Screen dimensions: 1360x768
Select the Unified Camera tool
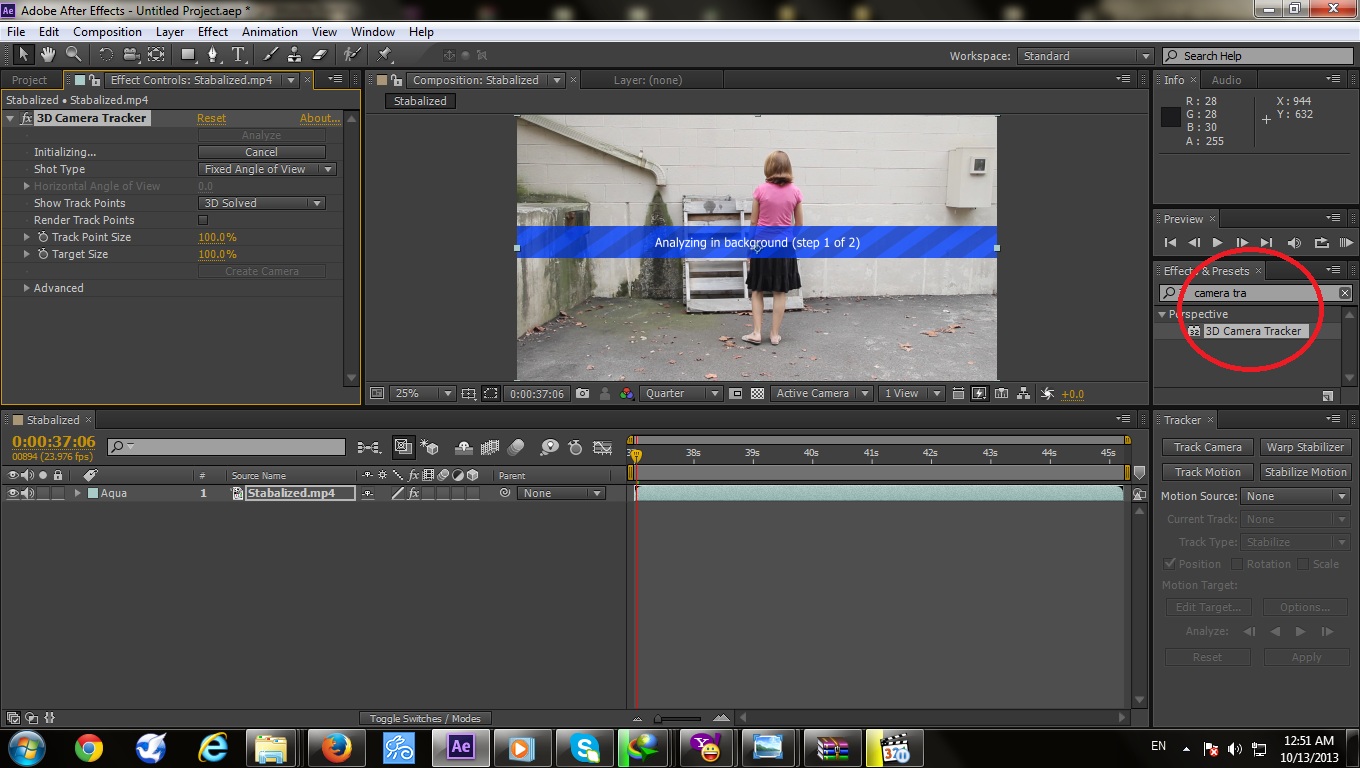coord(131,55)
